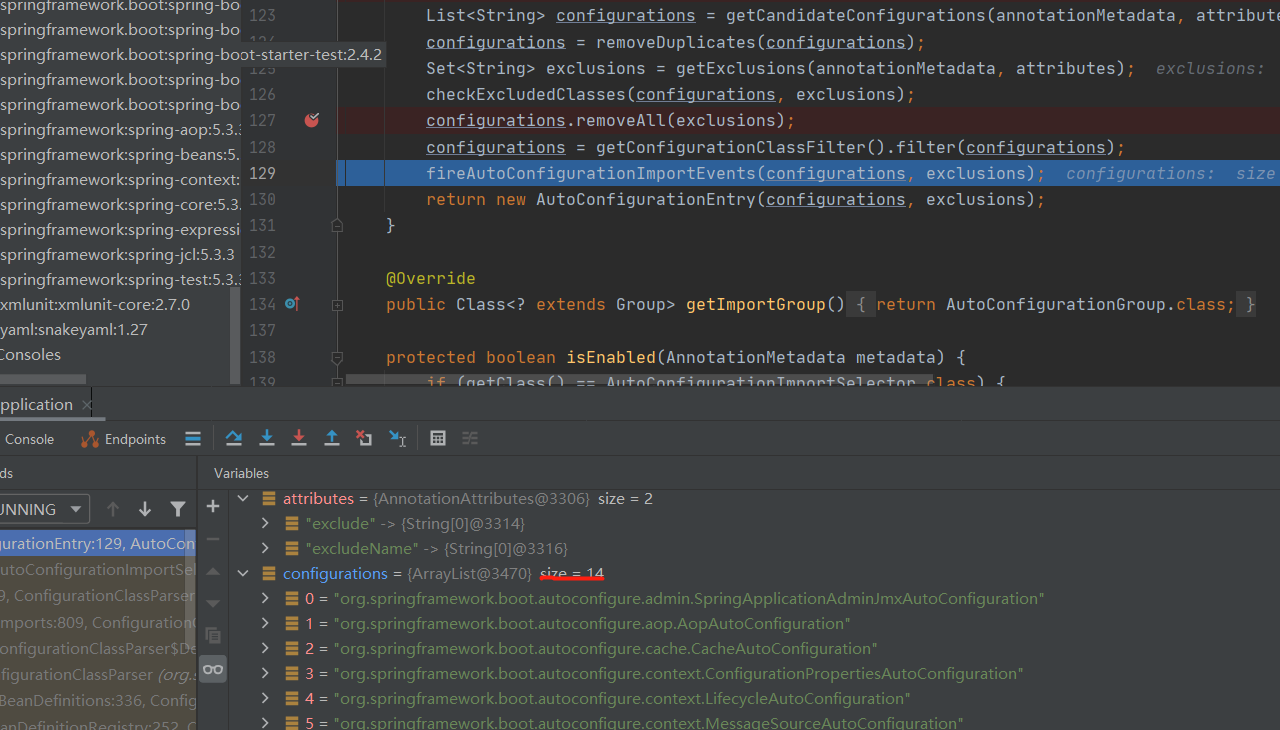The image size is (1280, 730).
Task: Click the Show Execution Point icon
Action: pos(193,439)
